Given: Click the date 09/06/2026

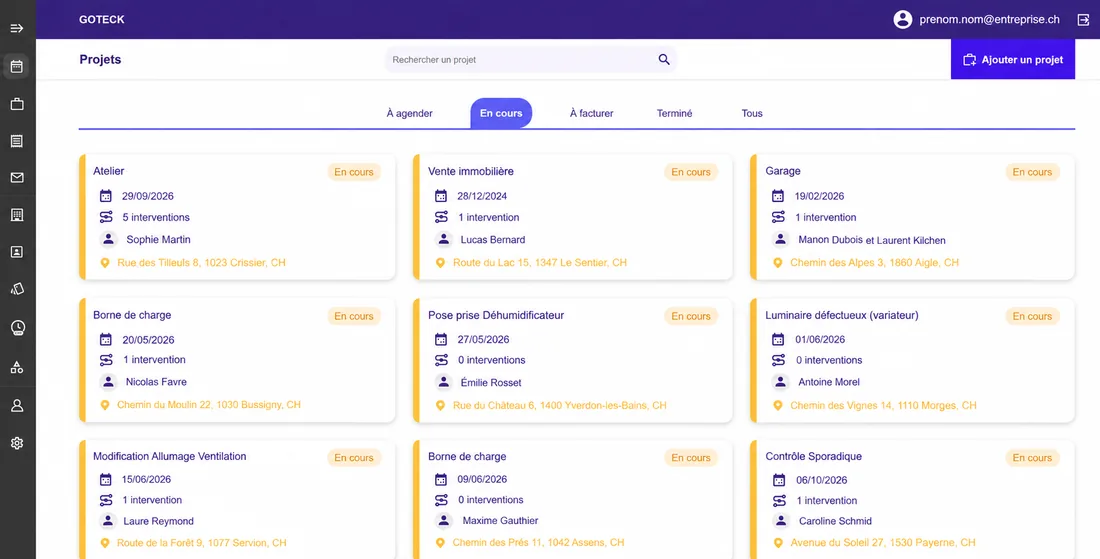Looking at the screenshot, I should (482, 480).
